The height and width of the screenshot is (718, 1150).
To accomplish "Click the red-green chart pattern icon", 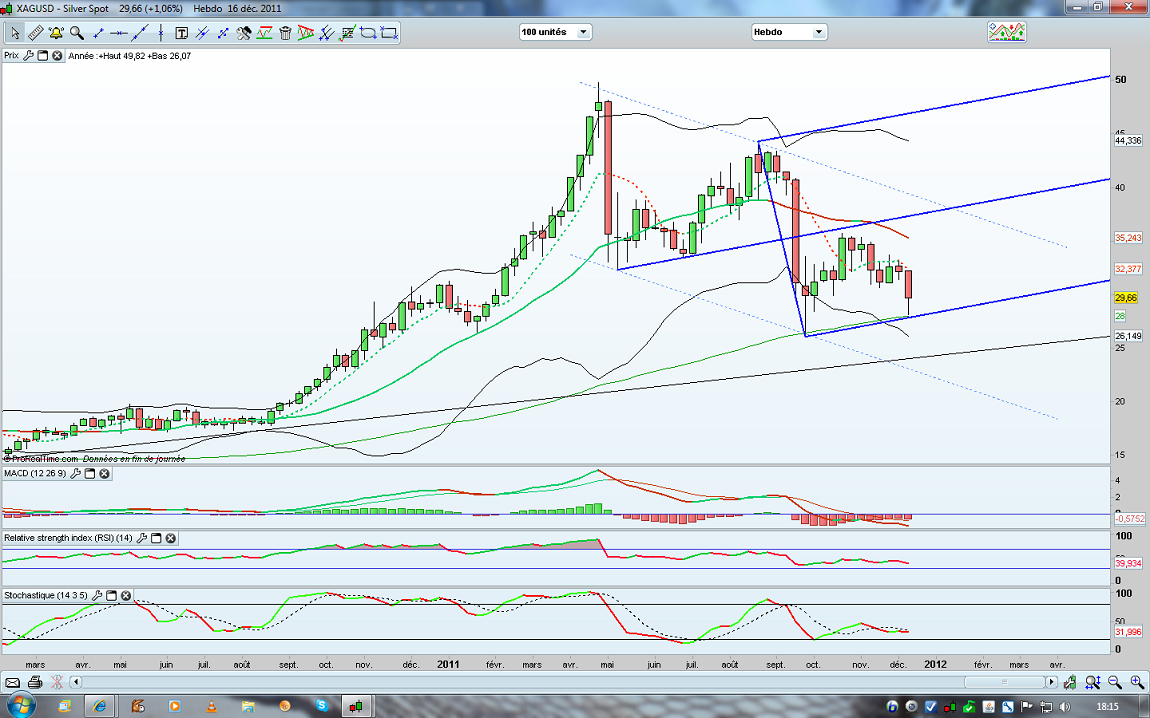I will (x=265, y=33).
